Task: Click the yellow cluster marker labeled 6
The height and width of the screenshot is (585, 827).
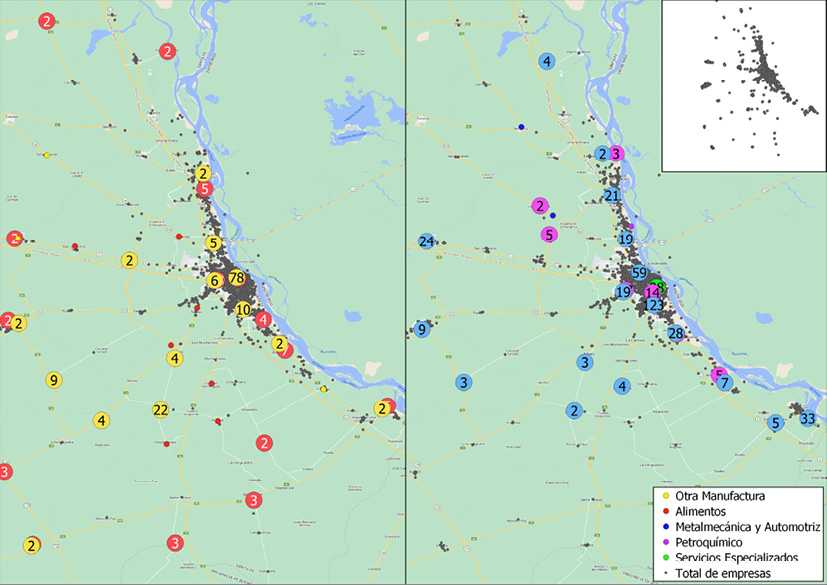Action: (x=214, y=281)
